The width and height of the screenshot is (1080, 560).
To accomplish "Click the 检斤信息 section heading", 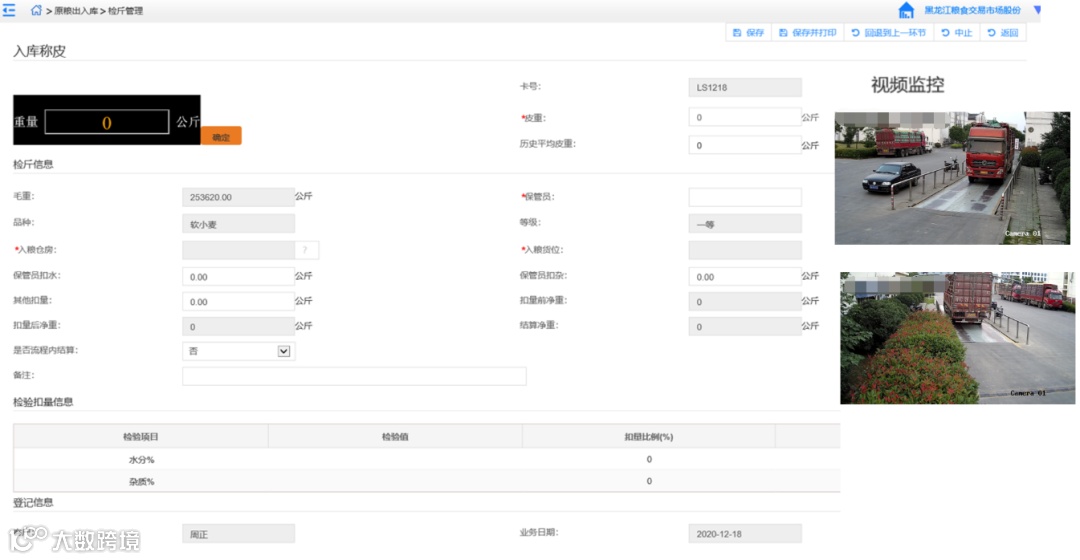I will click(33, 164).
